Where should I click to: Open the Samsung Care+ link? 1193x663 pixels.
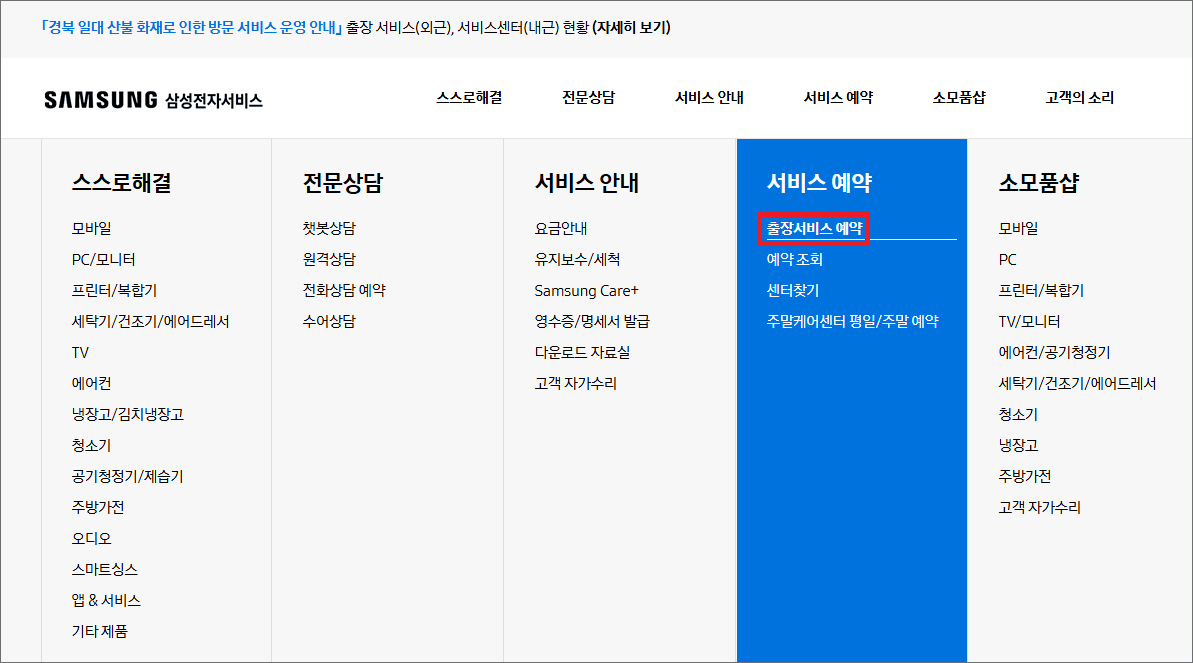point(587,291)
